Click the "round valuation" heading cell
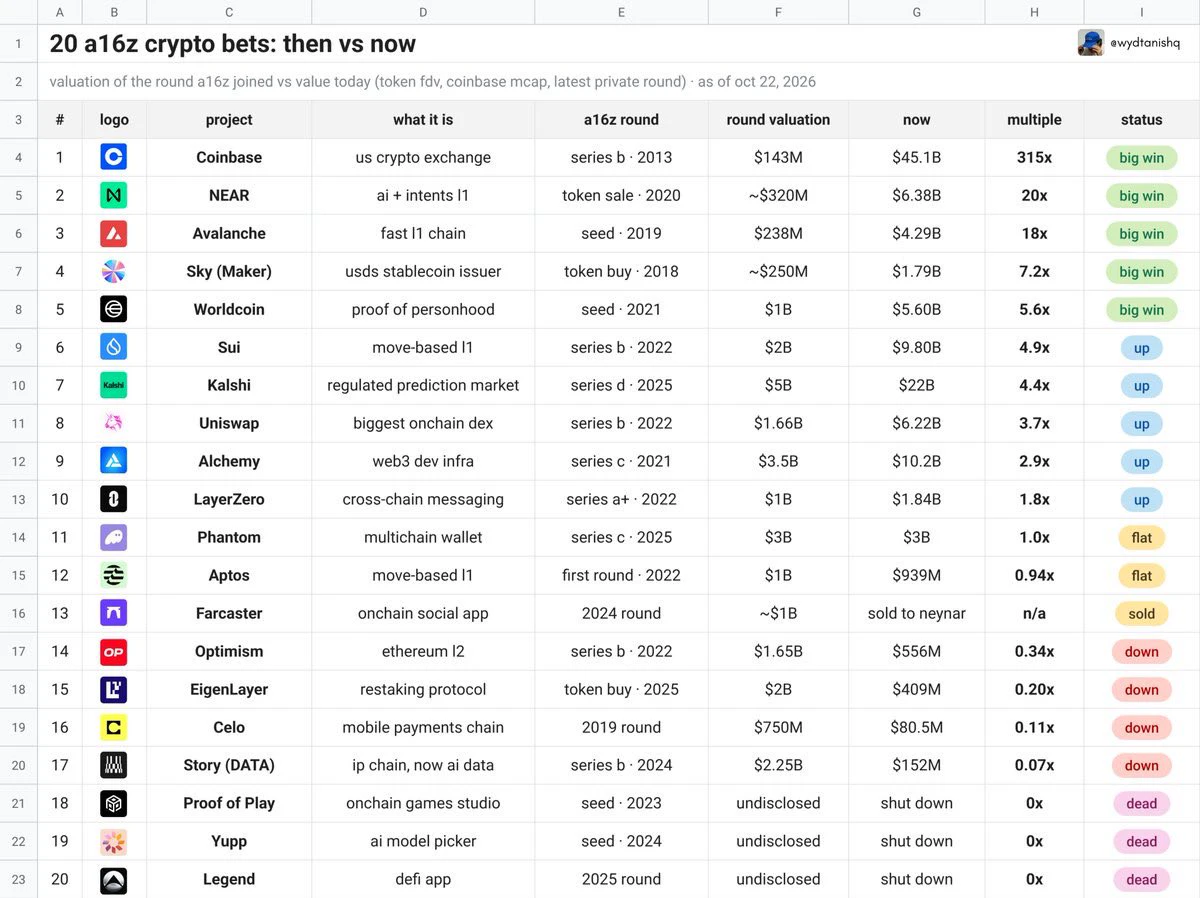1200x898 pixels. [x=778, y=120]
